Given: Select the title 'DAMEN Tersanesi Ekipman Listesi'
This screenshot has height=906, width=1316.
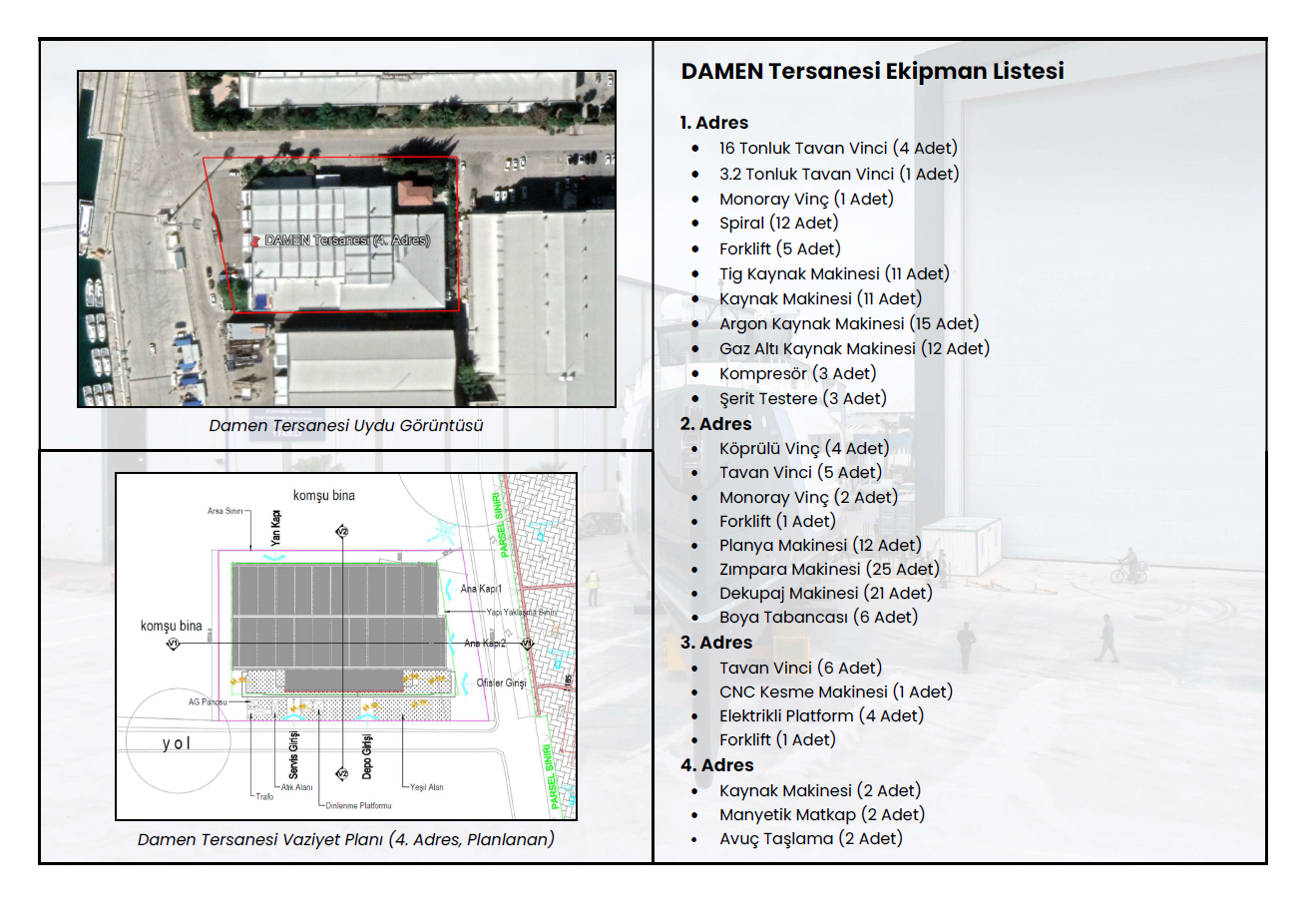Looking at the screenshot, I should point(872,71).
